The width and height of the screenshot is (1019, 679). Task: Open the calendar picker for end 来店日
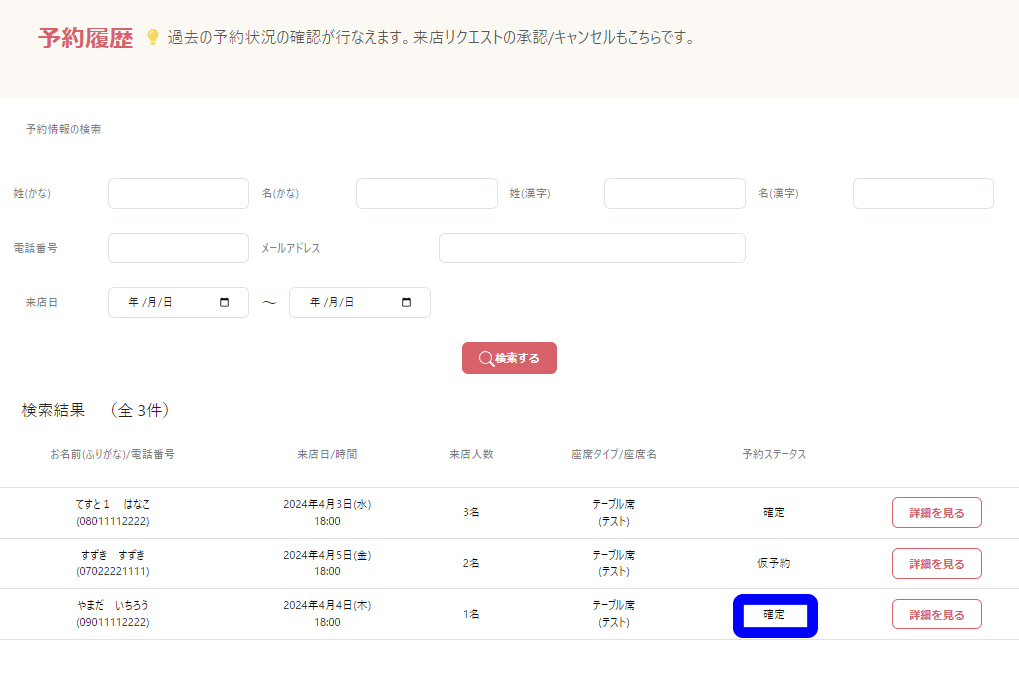coord(406,302)
